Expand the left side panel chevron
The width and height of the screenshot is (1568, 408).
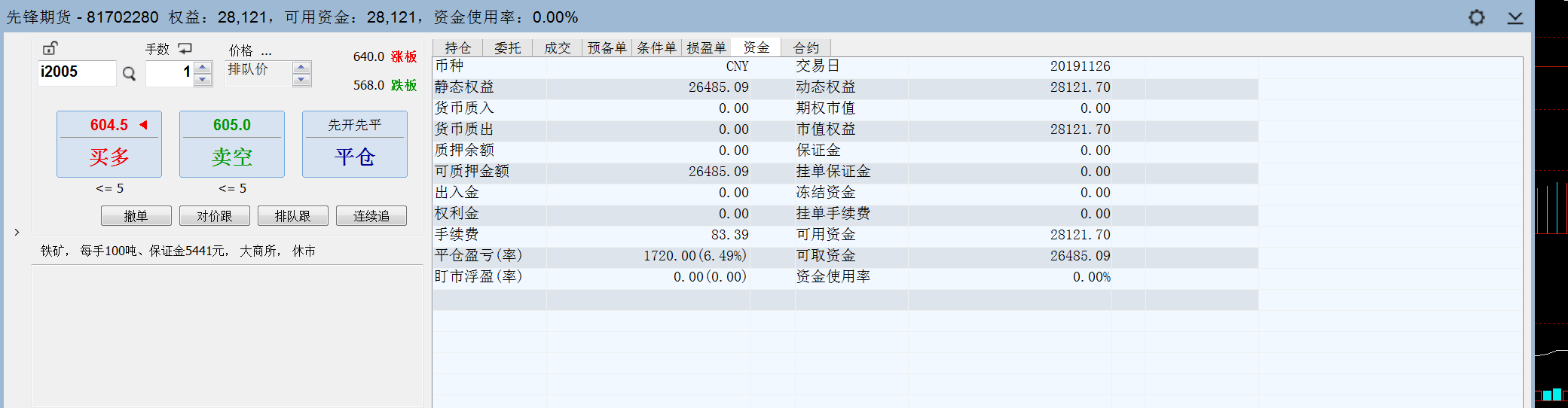pyautogui.click(x=17, y=233)
